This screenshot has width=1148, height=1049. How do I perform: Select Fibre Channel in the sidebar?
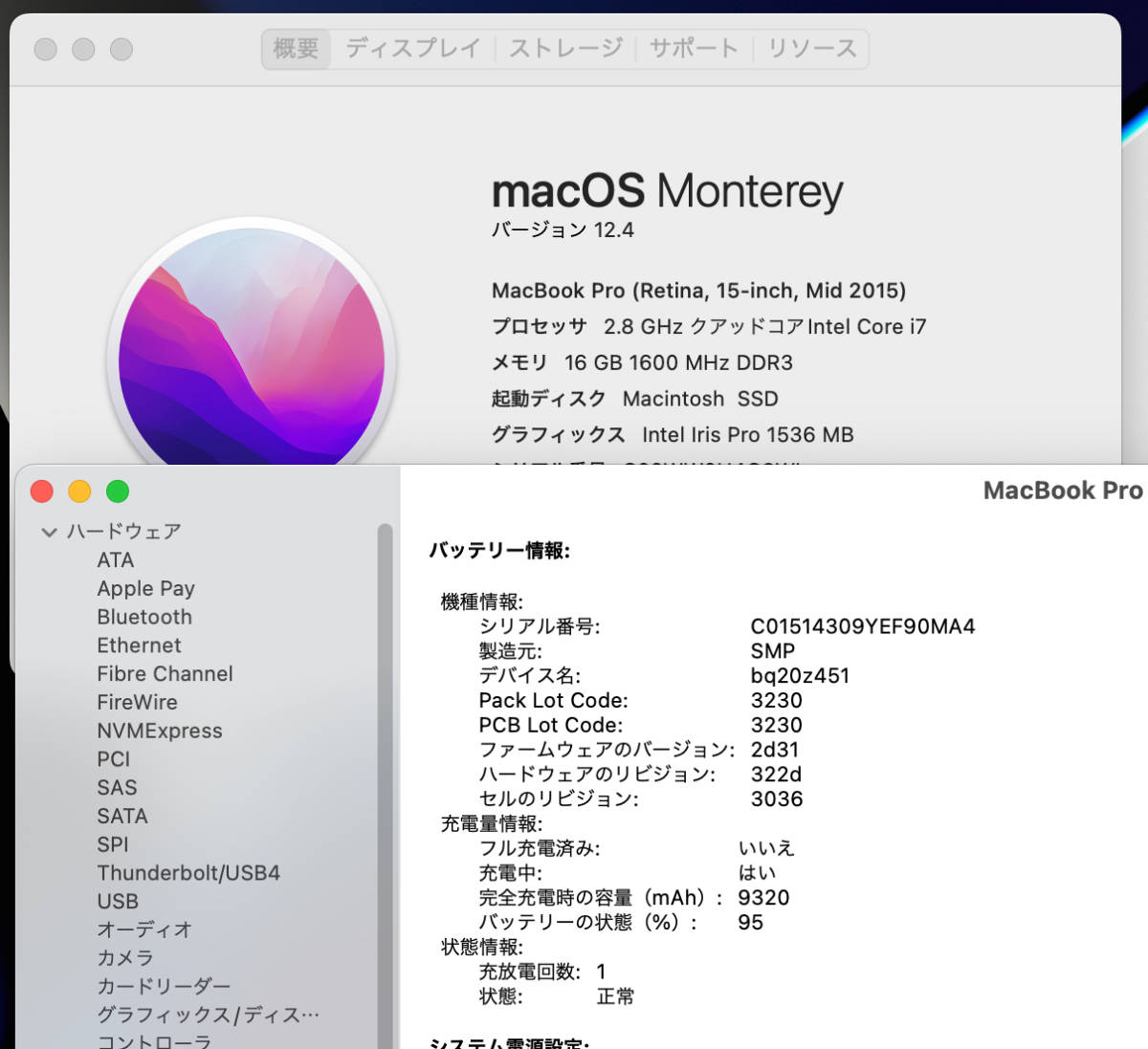165,674
